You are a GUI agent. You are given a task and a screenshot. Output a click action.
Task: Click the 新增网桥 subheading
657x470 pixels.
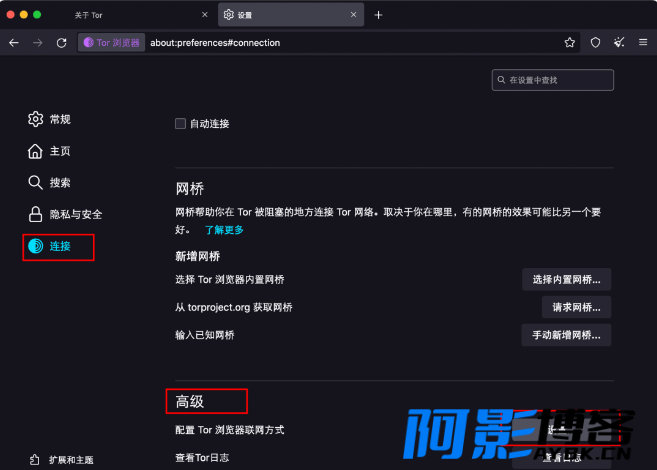click(x=197, y=256)
